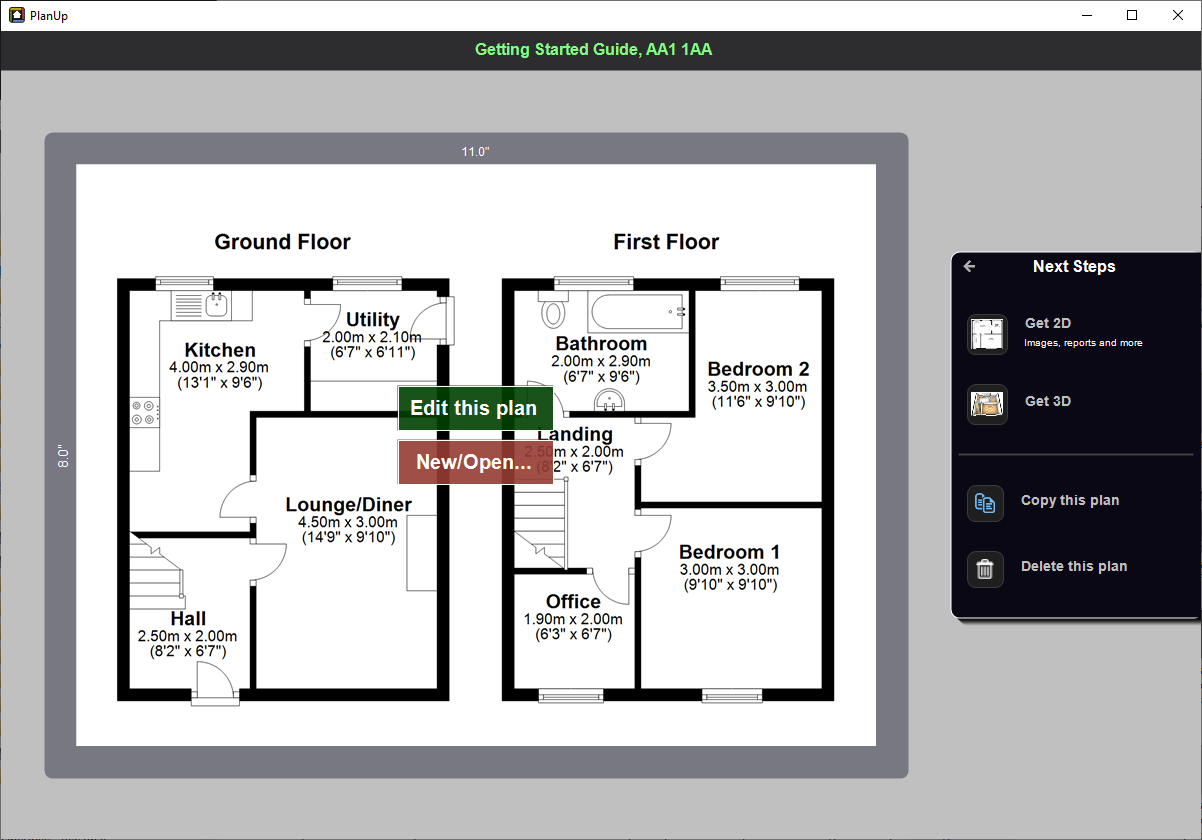Image resolution: width=1202 pixels, height=840 pixels.
Task: Go back using the Next Steps arrow
Action: 969,266
